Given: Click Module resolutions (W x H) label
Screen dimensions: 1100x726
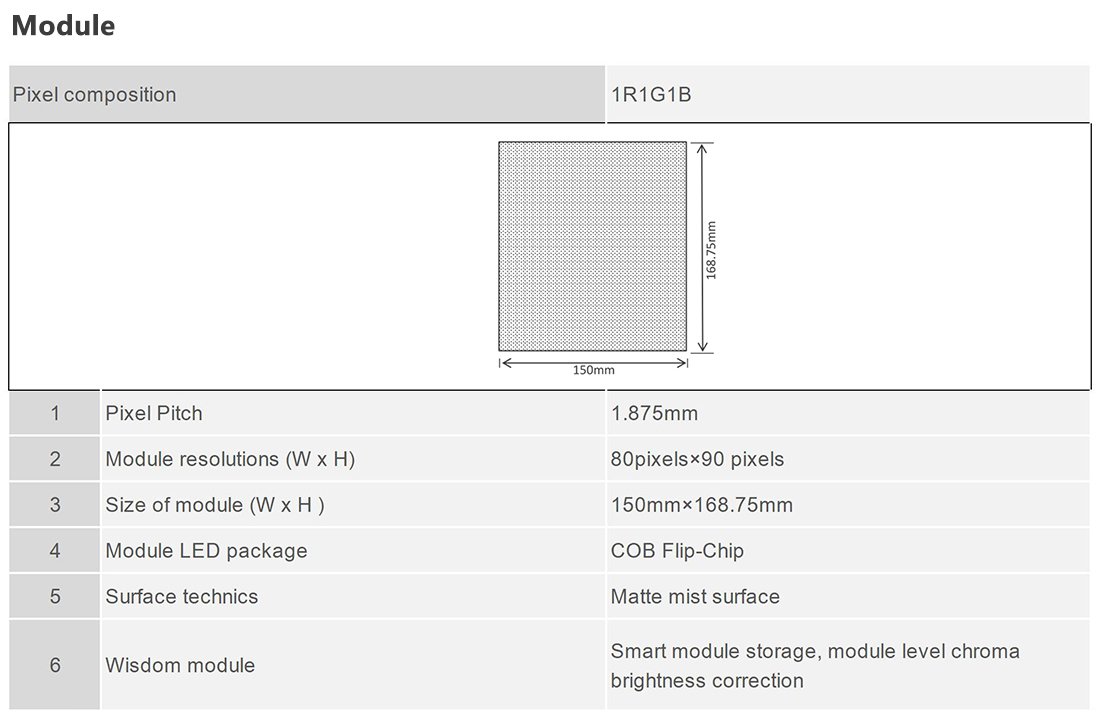Looking at the screenshot, I should 230,459.
